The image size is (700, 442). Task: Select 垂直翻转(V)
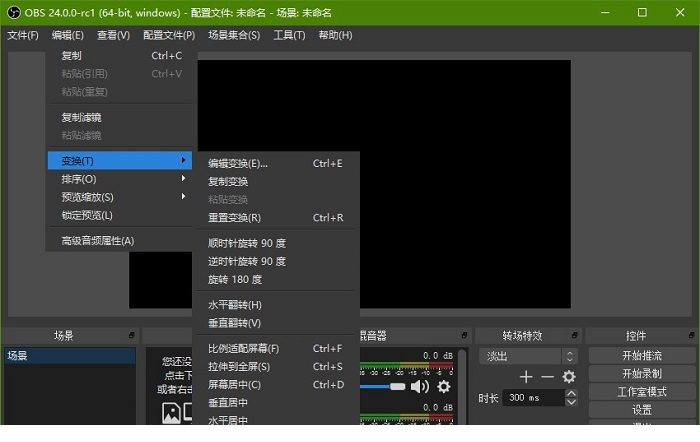[276, 323]
